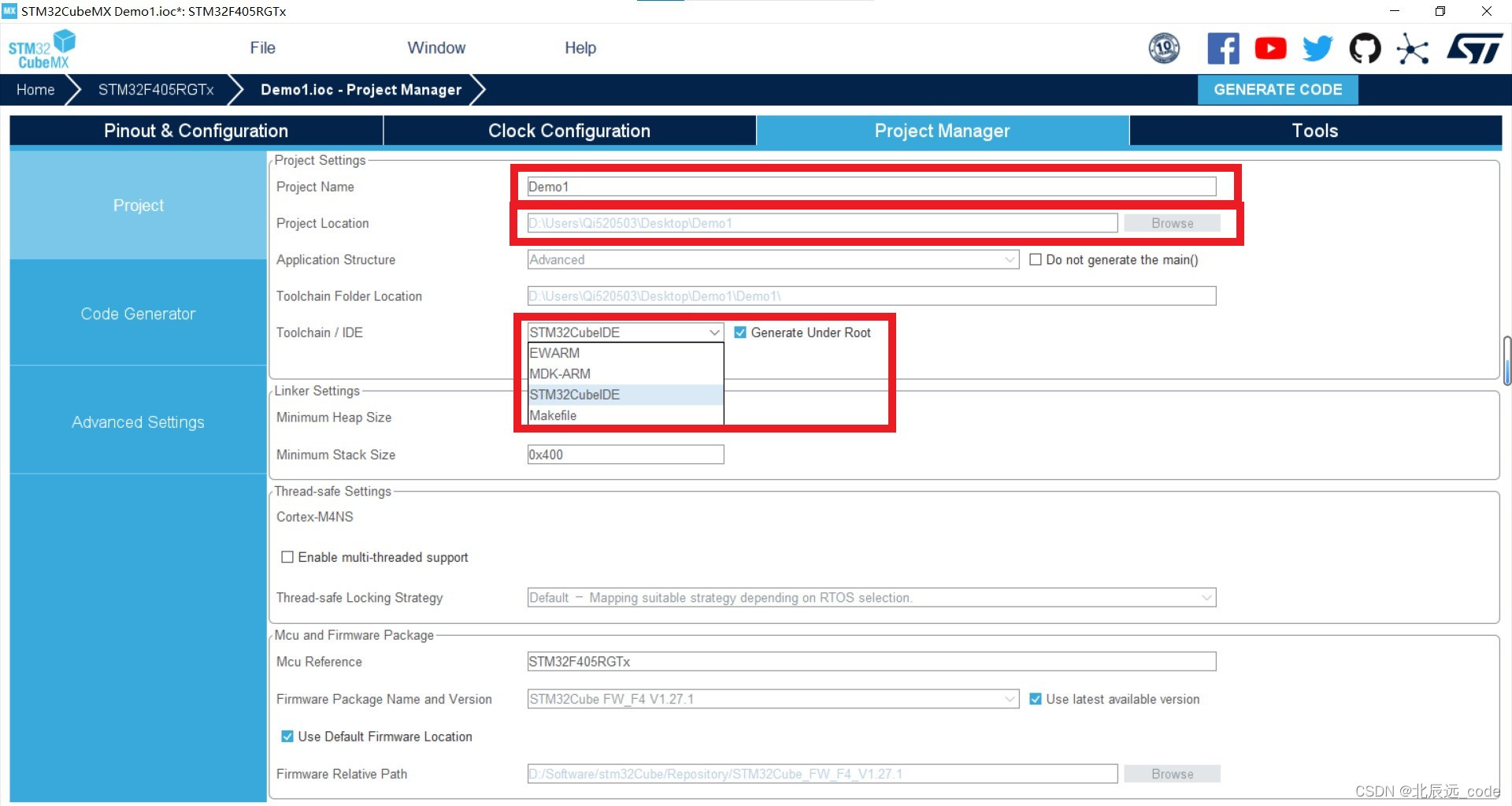Open the 10th anniversary badge icon
This screenshot has height=806, width=1512.
(x=1164, y=48)
